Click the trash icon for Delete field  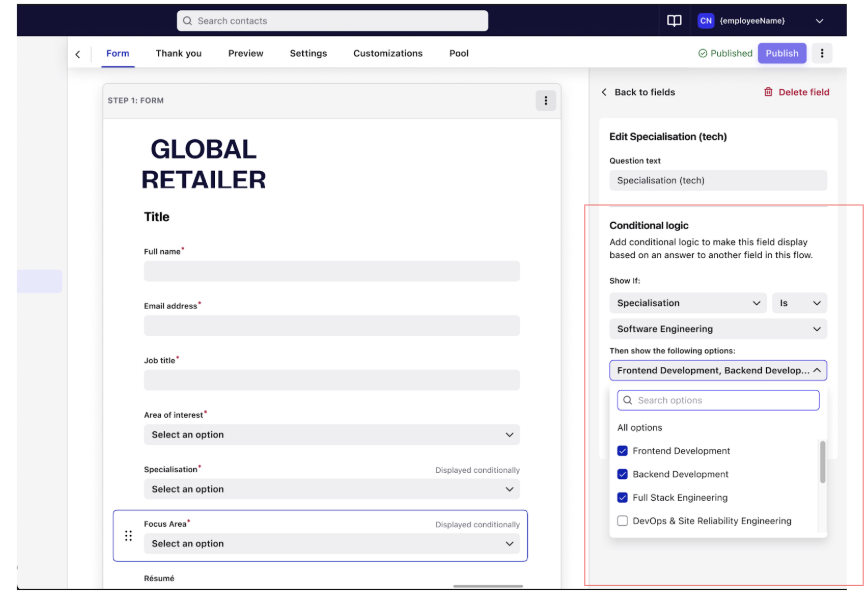click(x=768, y=92)
